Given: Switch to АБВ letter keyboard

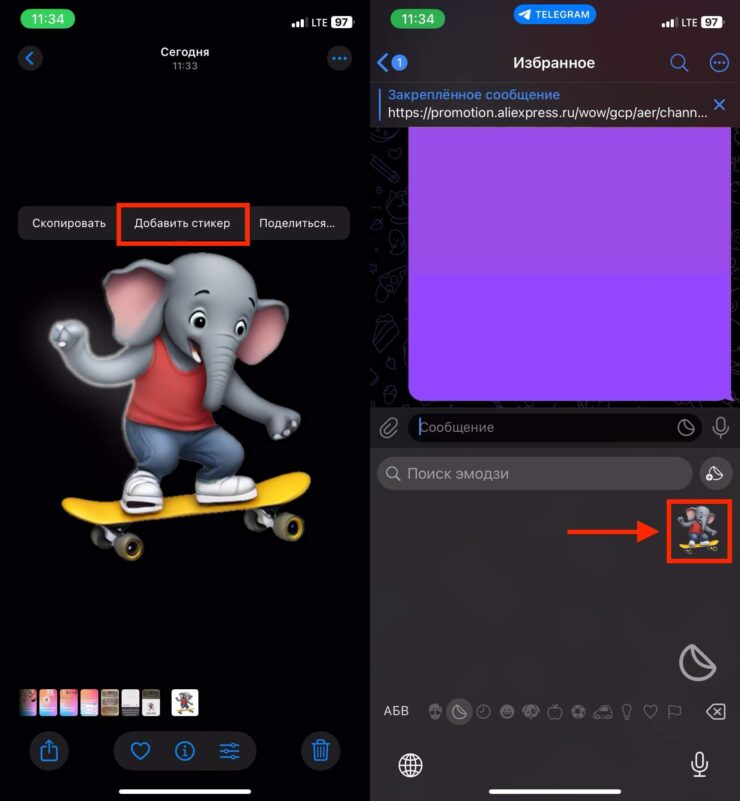Looking at the screenshot, I should [396, 711].
